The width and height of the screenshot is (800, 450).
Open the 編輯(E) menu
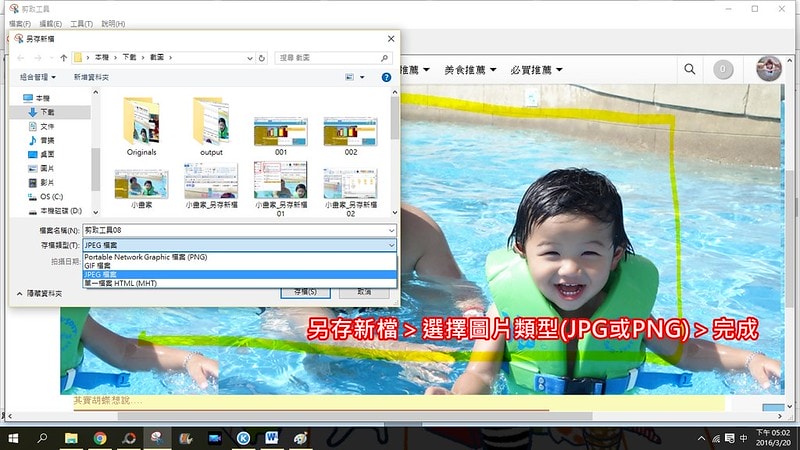click(52, 23)
